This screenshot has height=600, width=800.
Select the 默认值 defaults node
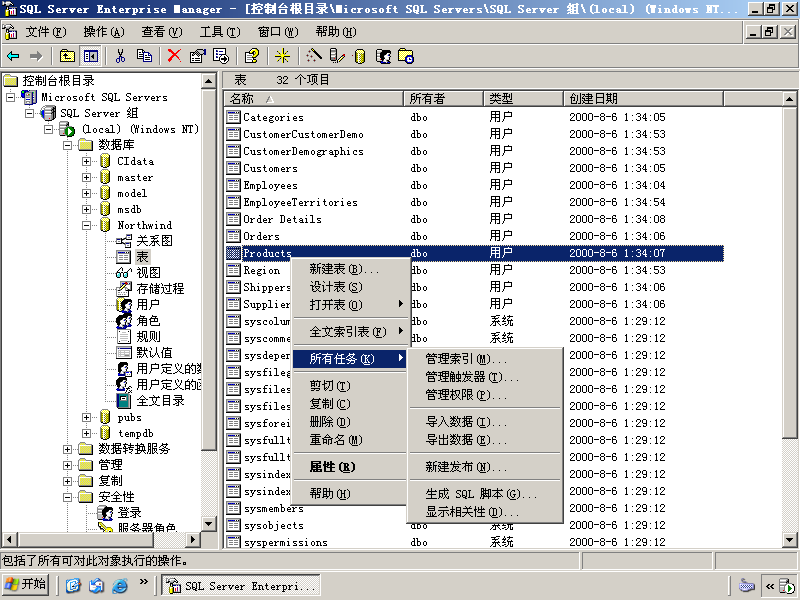tap(155, 353)
